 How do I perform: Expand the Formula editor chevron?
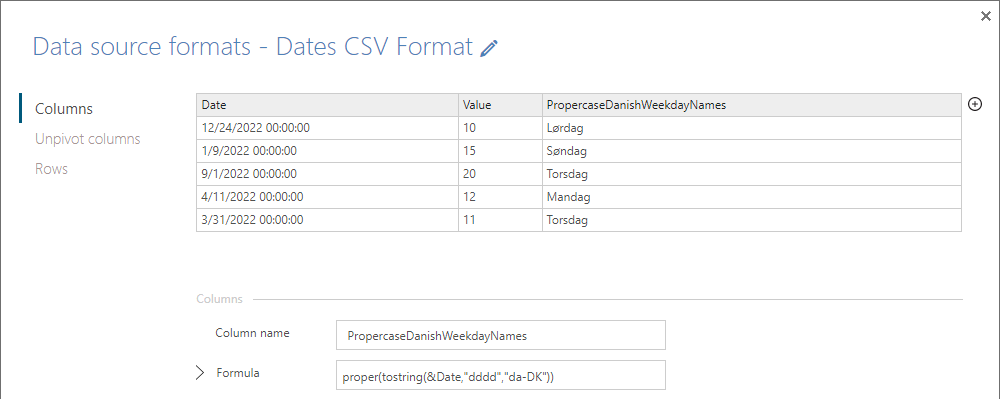point(200,374)
